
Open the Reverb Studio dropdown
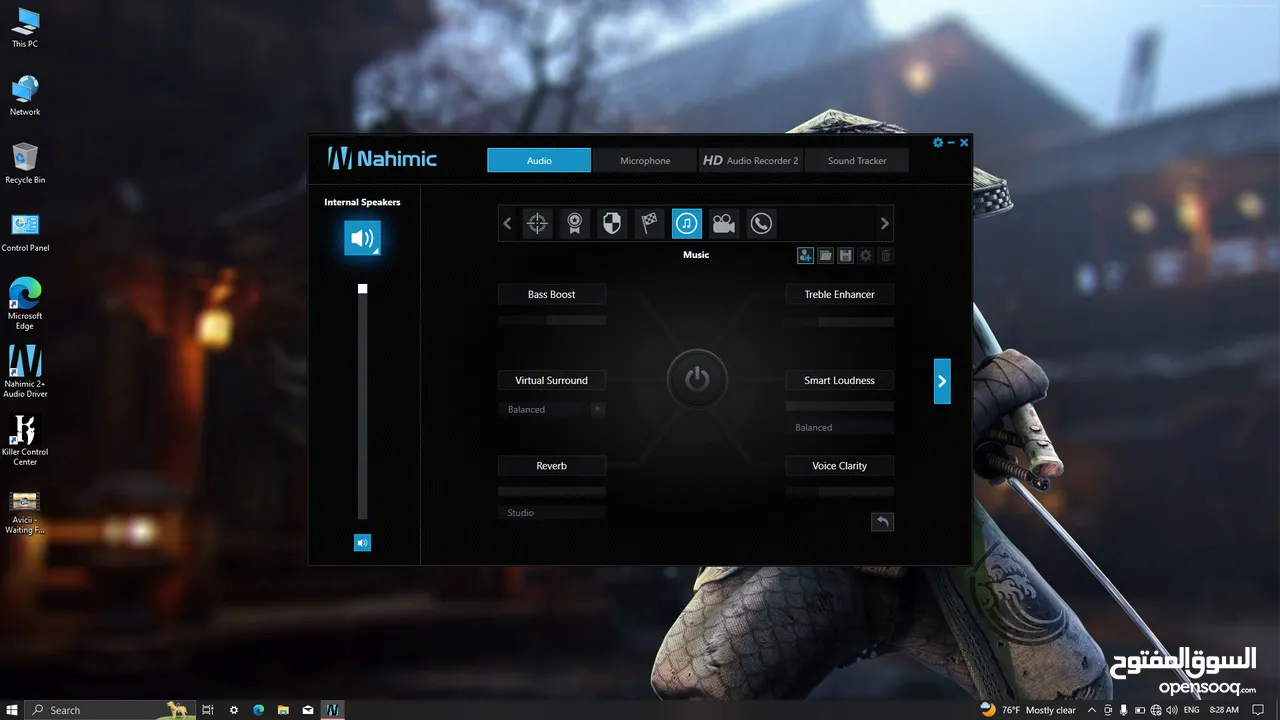click(x=552, y=513)
